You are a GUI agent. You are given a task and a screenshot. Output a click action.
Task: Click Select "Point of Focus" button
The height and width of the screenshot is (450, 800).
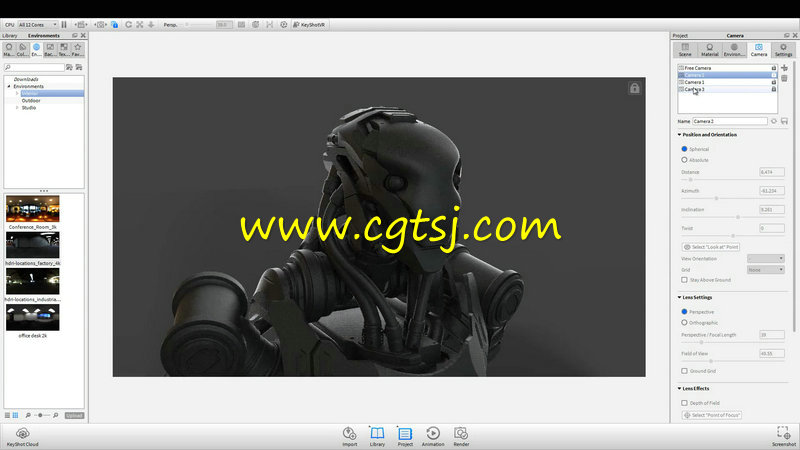click(x=712, y=415)
